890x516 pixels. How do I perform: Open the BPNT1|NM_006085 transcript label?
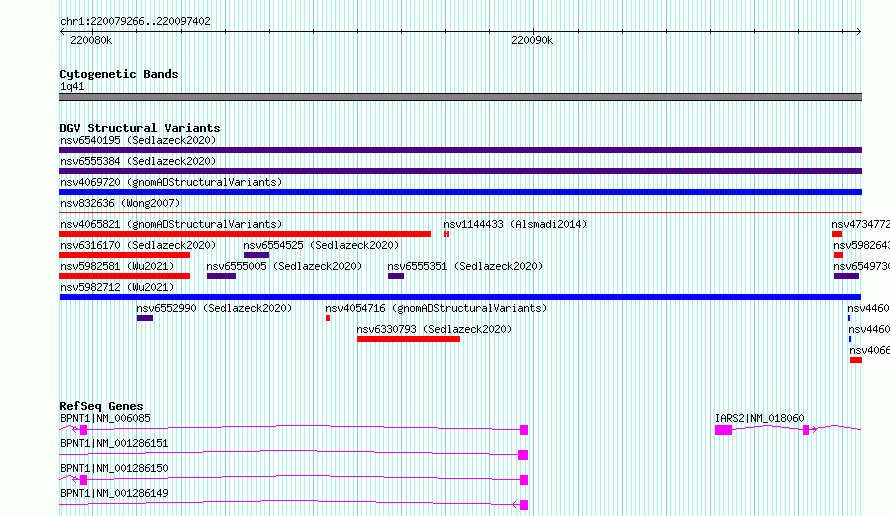[106, 418]
